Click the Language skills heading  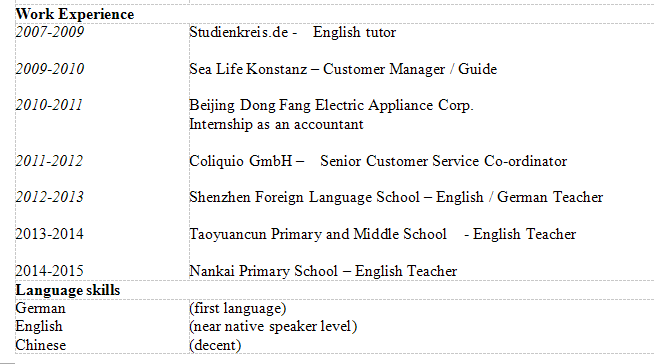68,290
